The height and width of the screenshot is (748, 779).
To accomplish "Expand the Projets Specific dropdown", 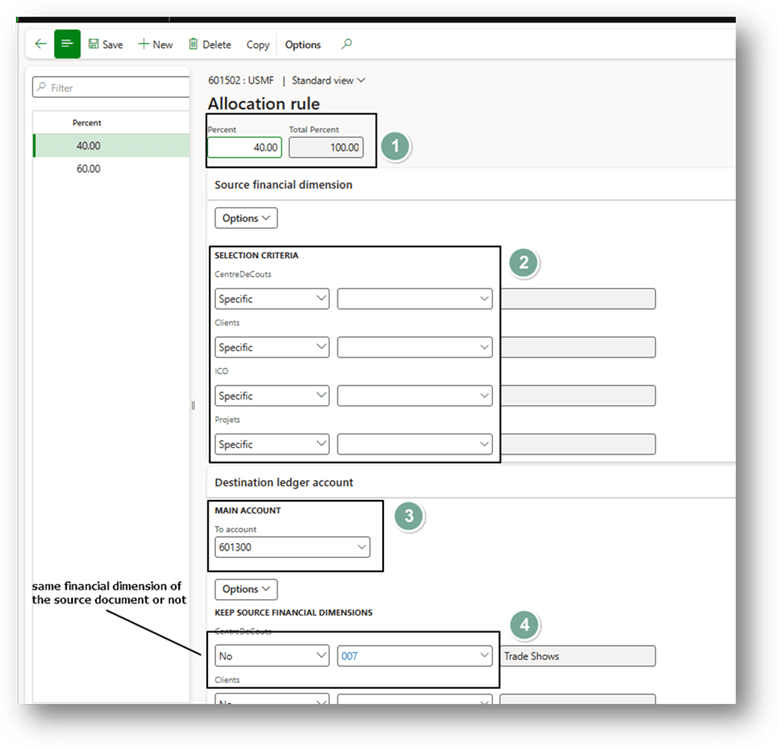I will click(272, 444).
